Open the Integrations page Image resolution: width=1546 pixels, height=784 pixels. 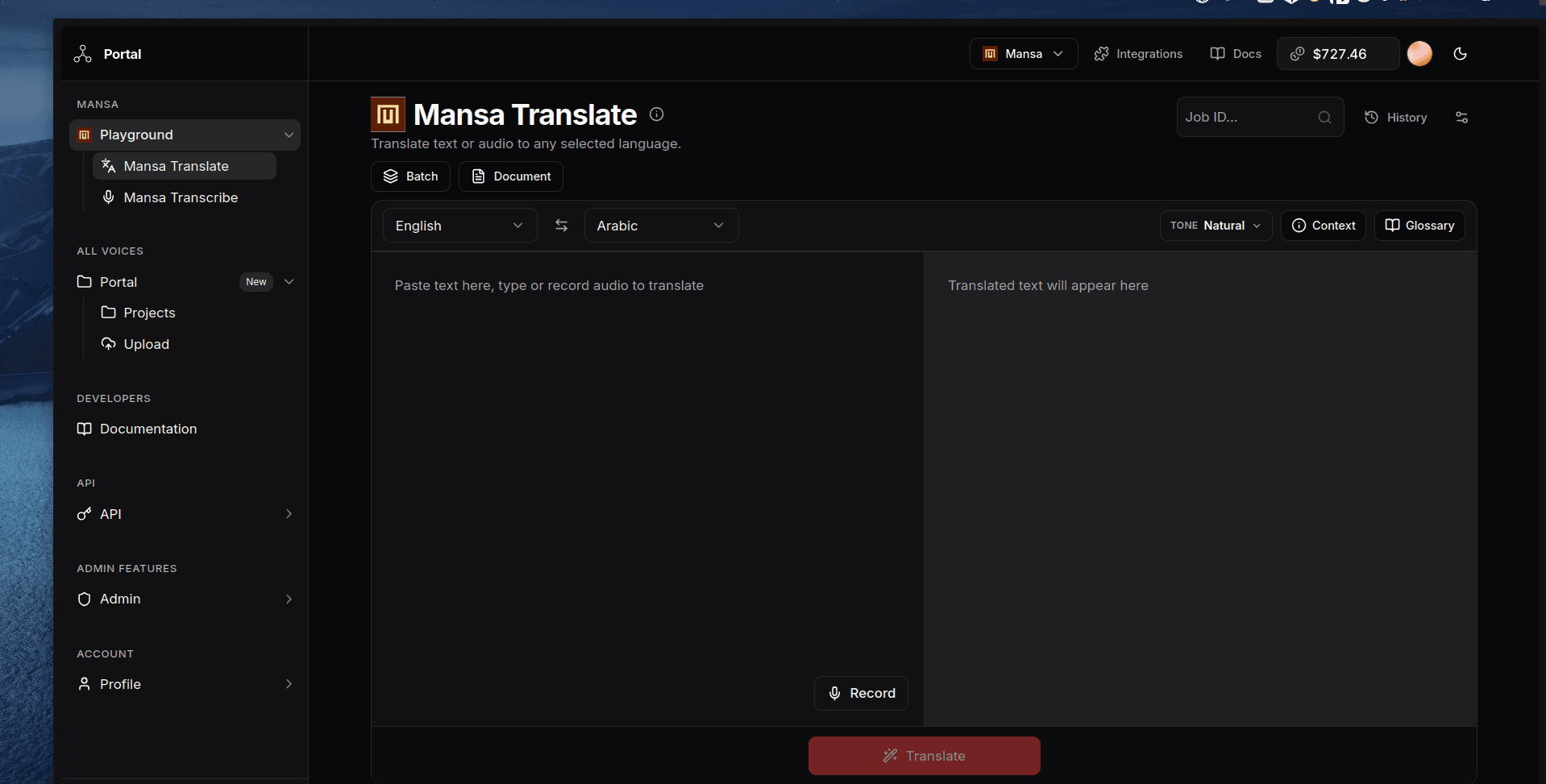[x=1138, y=54]
